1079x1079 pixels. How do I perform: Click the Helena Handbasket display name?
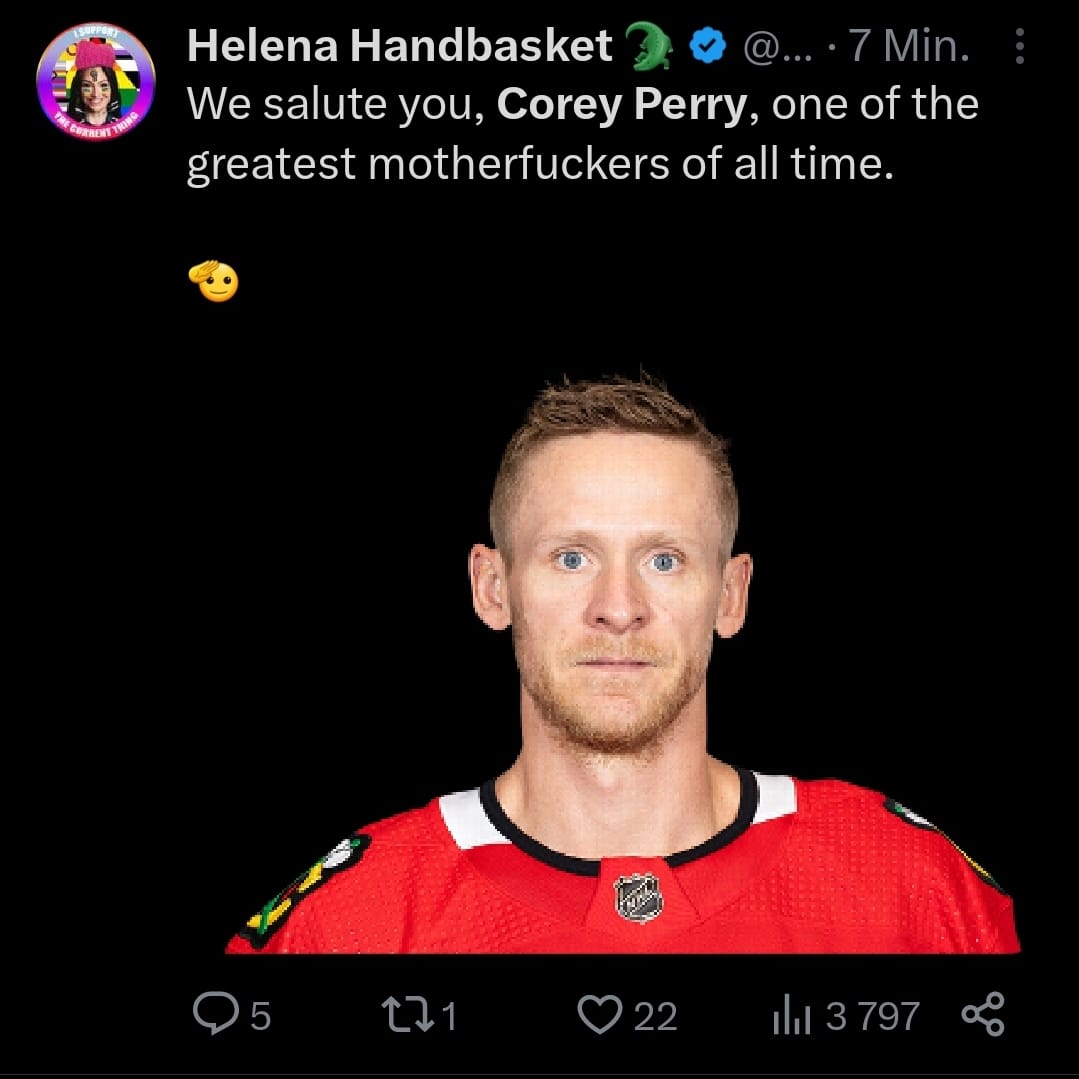point(399,47)
